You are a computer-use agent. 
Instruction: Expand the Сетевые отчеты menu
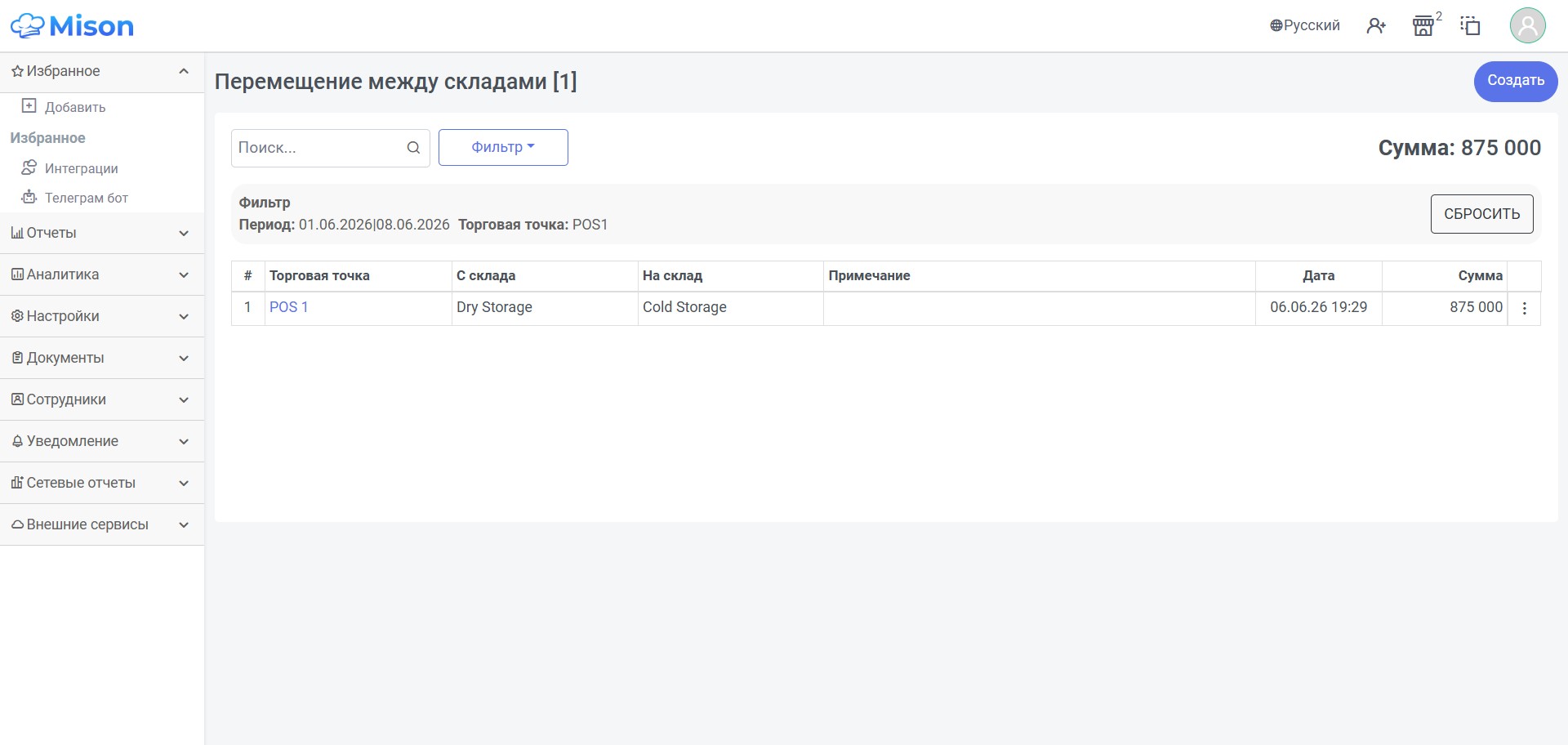click(x=102, y=484)
